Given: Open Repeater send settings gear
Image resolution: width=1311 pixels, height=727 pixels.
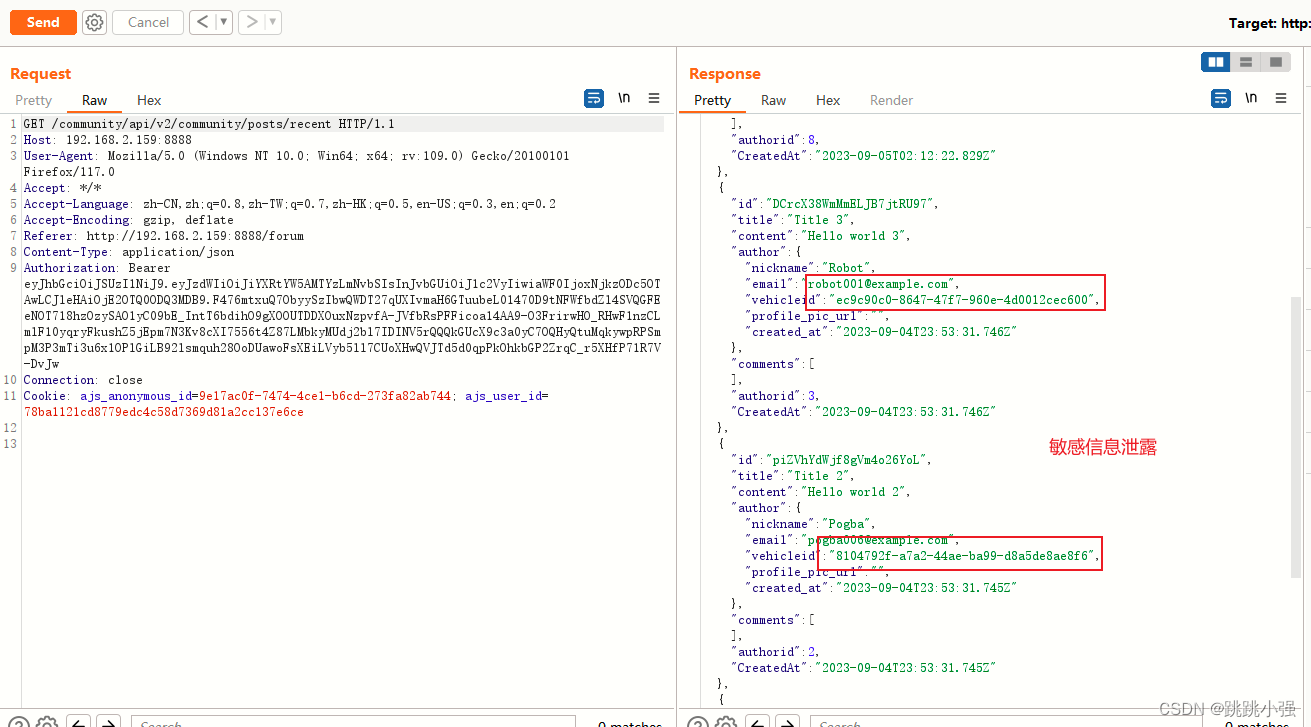Looking at the screenshot, I should [x=94, y=22].
